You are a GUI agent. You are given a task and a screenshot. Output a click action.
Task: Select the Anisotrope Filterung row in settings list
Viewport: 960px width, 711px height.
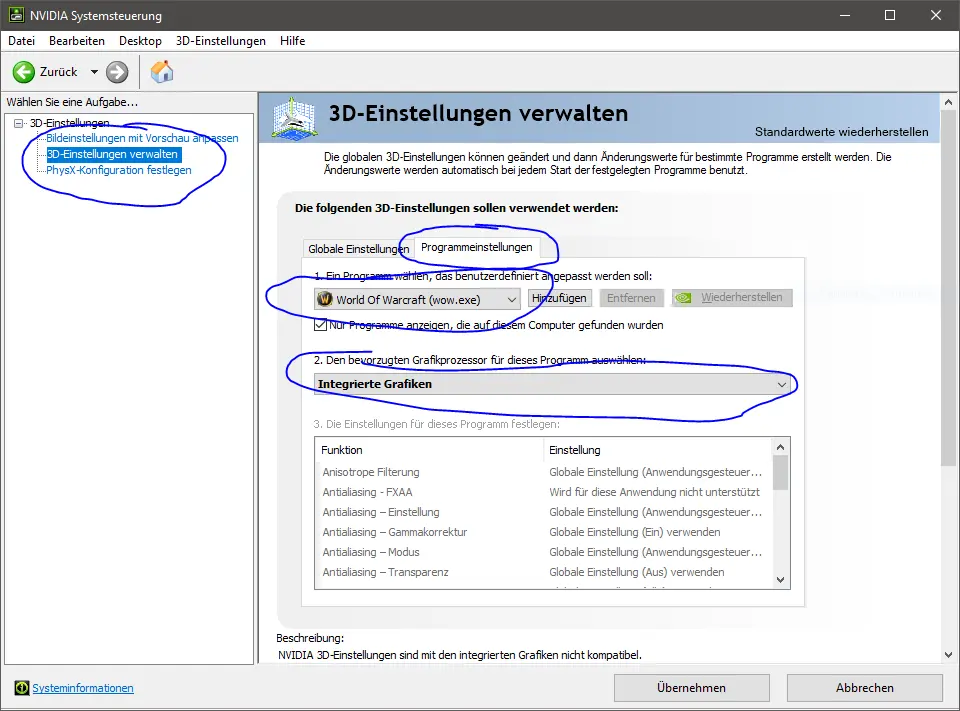371,472
